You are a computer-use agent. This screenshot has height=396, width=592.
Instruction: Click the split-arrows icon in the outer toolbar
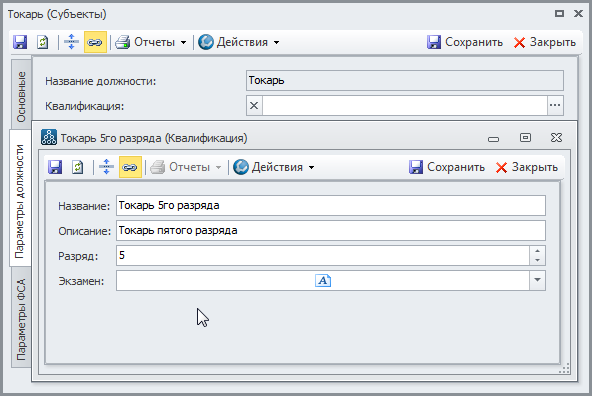[x=71, y=42]
